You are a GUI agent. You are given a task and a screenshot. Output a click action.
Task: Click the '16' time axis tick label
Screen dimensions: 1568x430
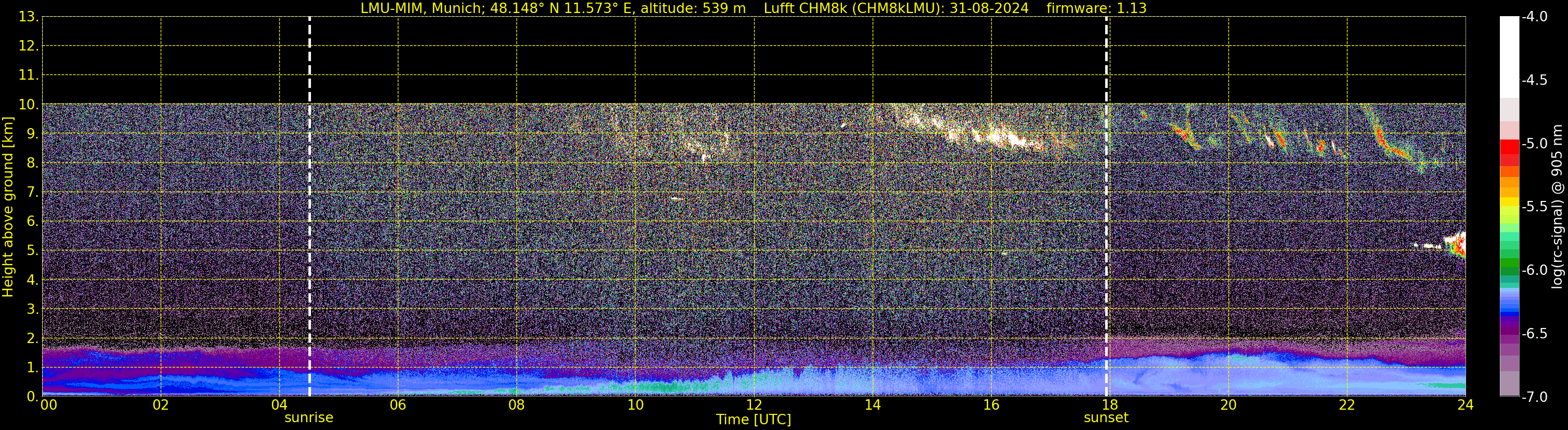pos(992,405)
